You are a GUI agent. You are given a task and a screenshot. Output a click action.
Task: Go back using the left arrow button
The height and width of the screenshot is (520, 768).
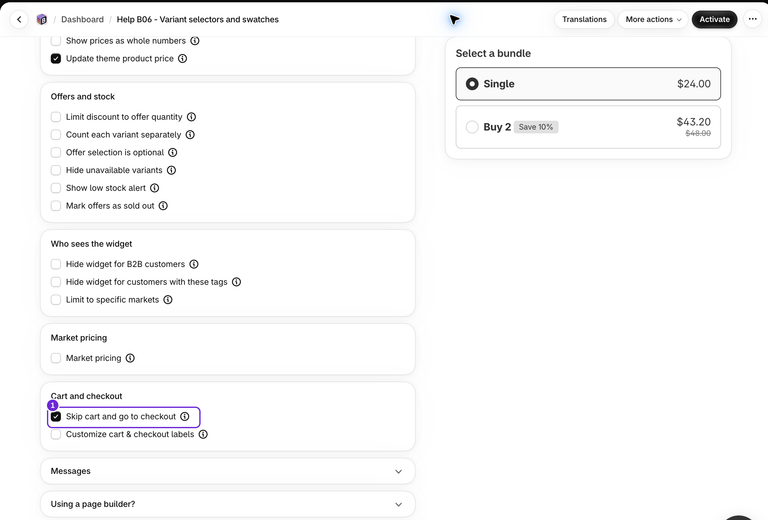coord(19,20)
